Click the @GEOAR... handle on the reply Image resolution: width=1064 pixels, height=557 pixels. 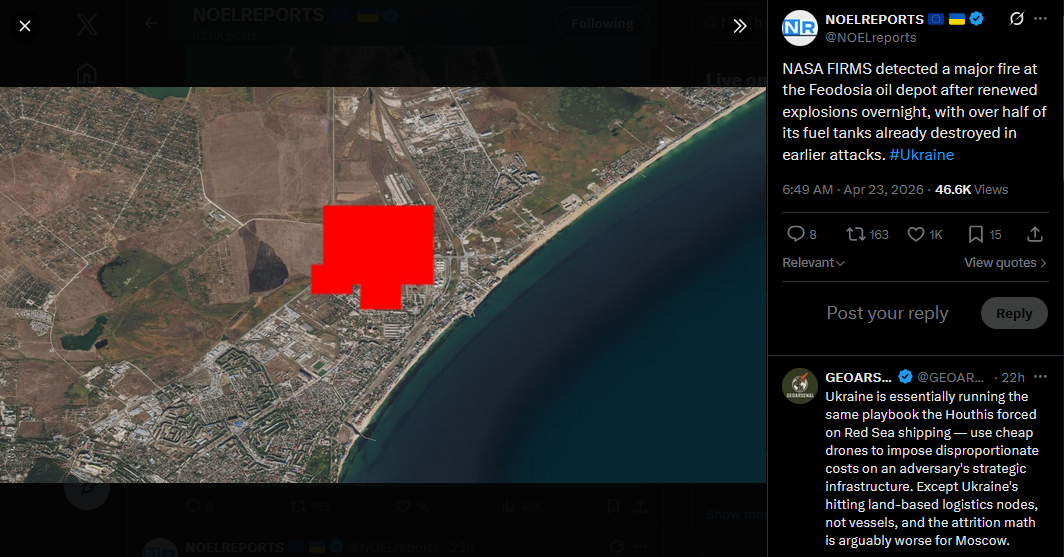tap(951, 377)
